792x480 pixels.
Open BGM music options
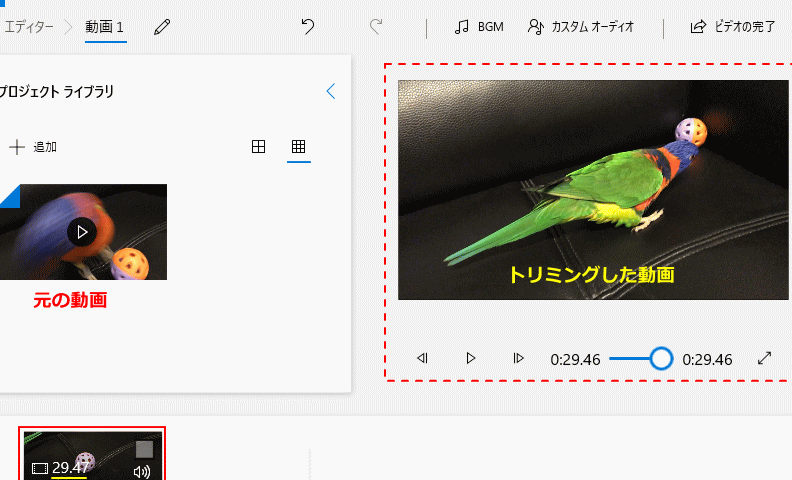coord(479,27)
